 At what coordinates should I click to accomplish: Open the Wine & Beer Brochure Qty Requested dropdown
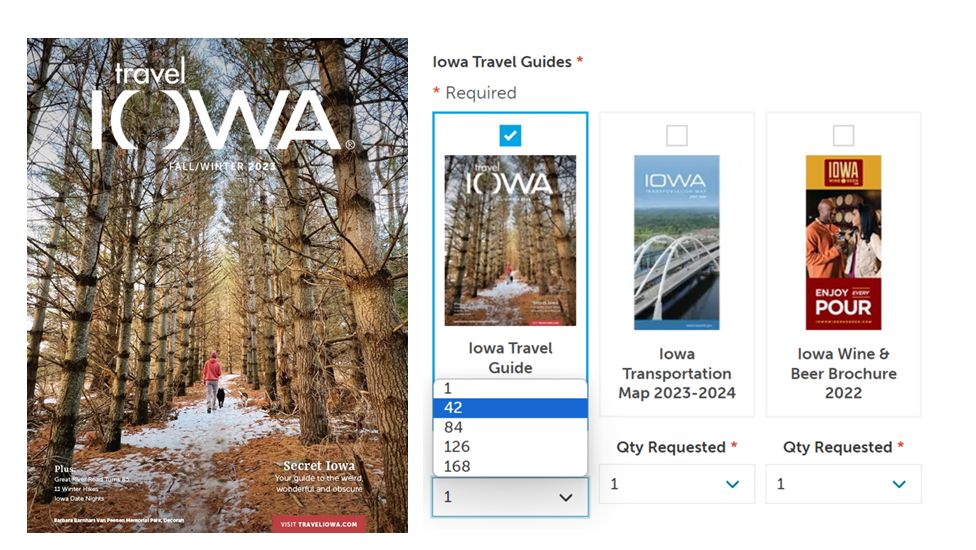point(843,484)
